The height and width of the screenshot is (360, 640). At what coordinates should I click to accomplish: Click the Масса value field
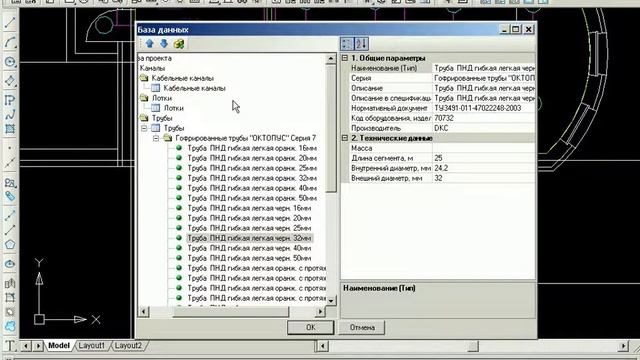(484, 148)
